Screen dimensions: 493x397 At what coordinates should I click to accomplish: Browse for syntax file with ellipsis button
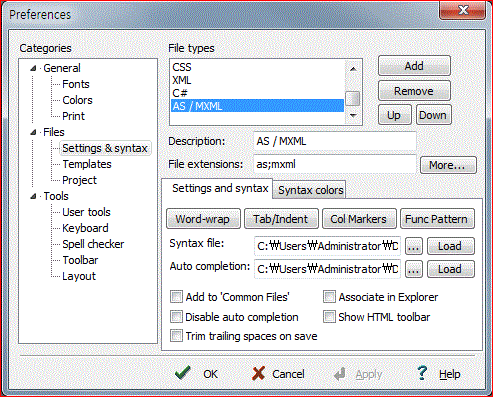(x=414, y=246)
